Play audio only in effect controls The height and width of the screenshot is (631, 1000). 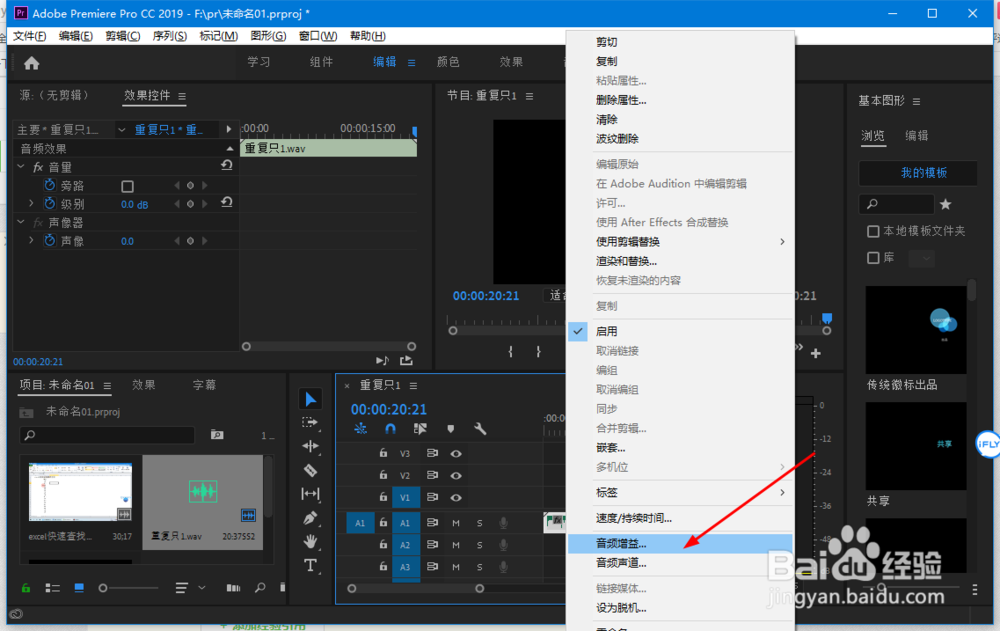pos(382,360)
